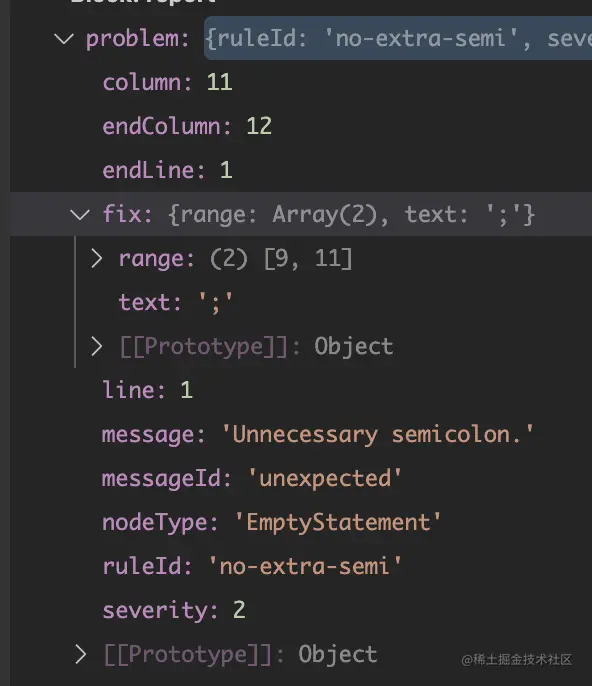
Task: Select the text ';' property
Action: click(x=176, y=303)
